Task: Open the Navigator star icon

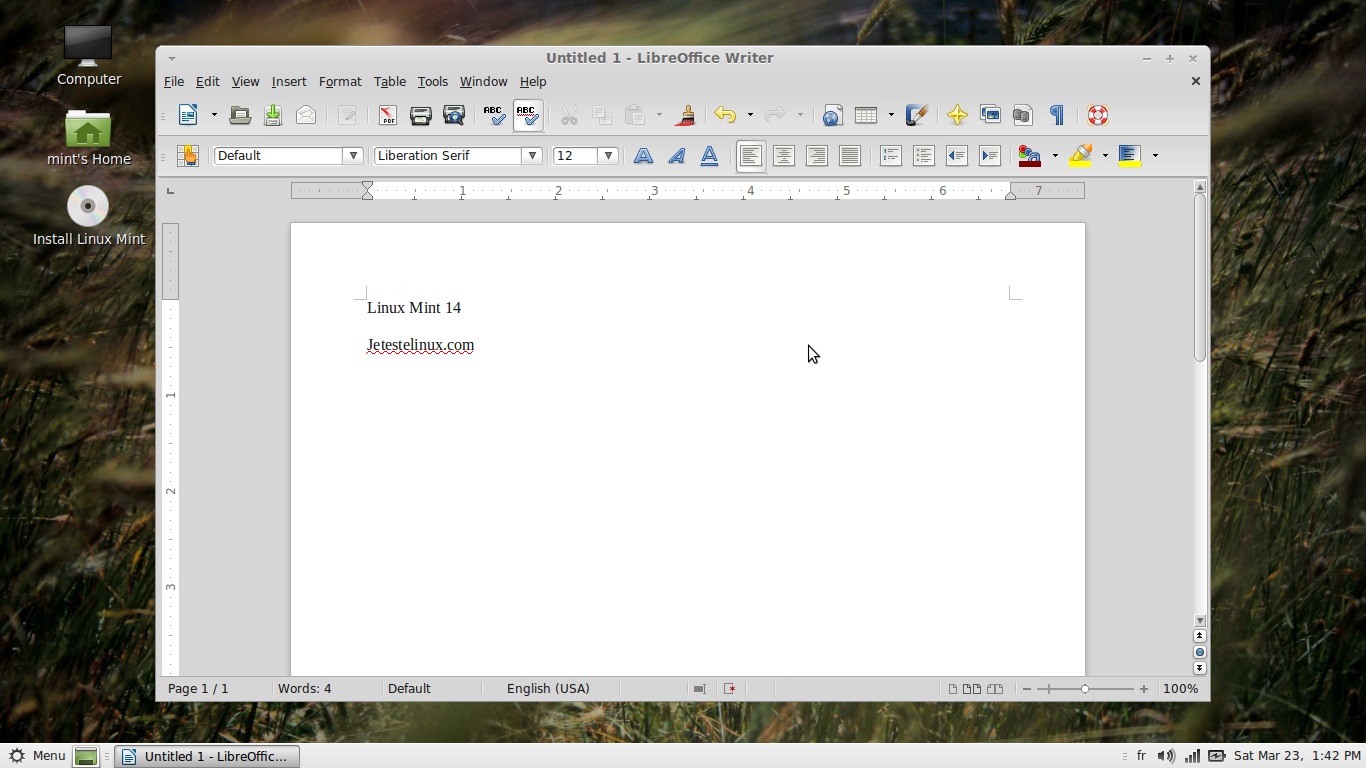Action: coord(957,115)
